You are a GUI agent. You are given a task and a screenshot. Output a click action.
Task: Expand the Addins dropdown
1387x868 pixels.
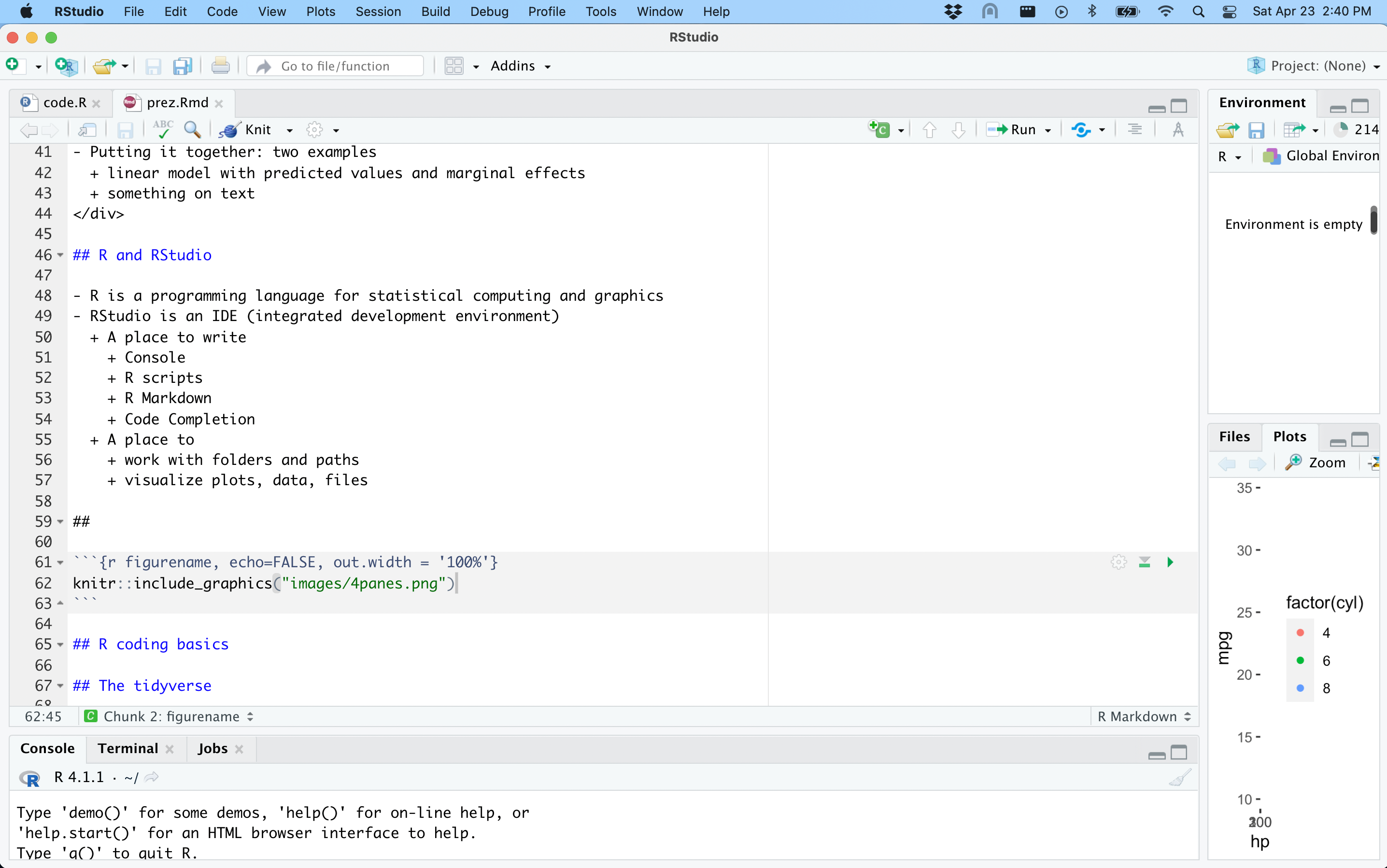[x=521, y=66]
